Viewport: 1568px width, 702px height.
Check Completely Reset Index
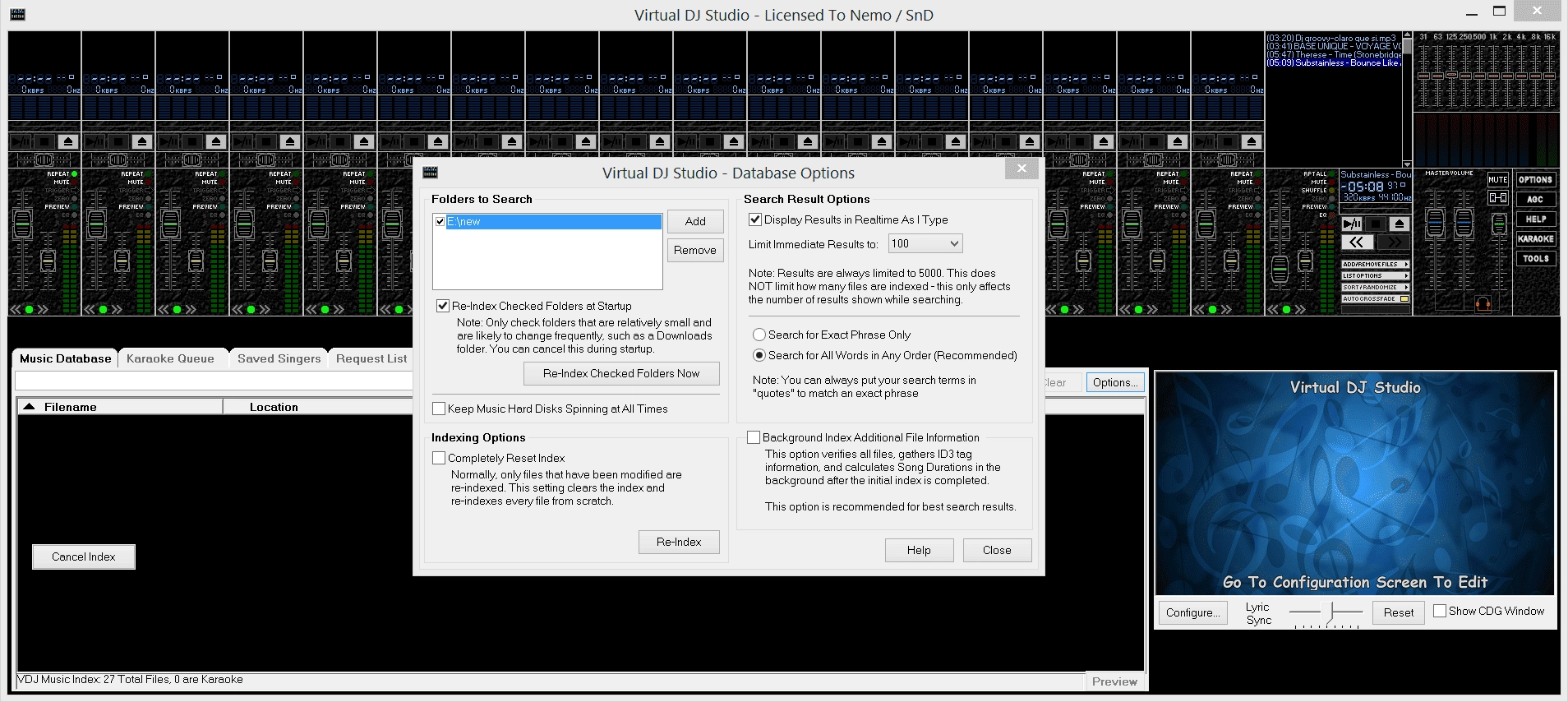pos(439,458)
